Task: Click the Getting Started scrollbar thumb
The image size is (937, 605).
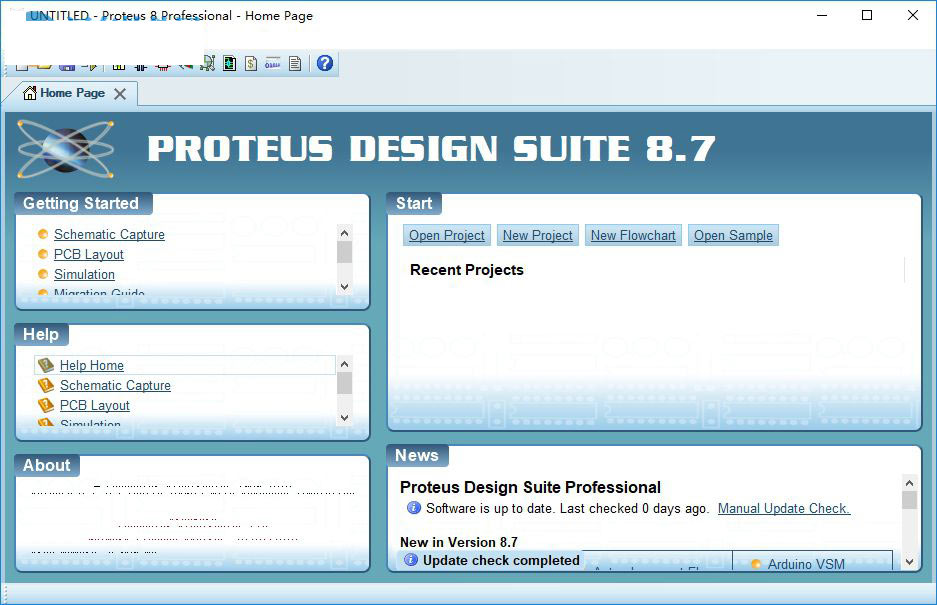Action: coord(344,252)
